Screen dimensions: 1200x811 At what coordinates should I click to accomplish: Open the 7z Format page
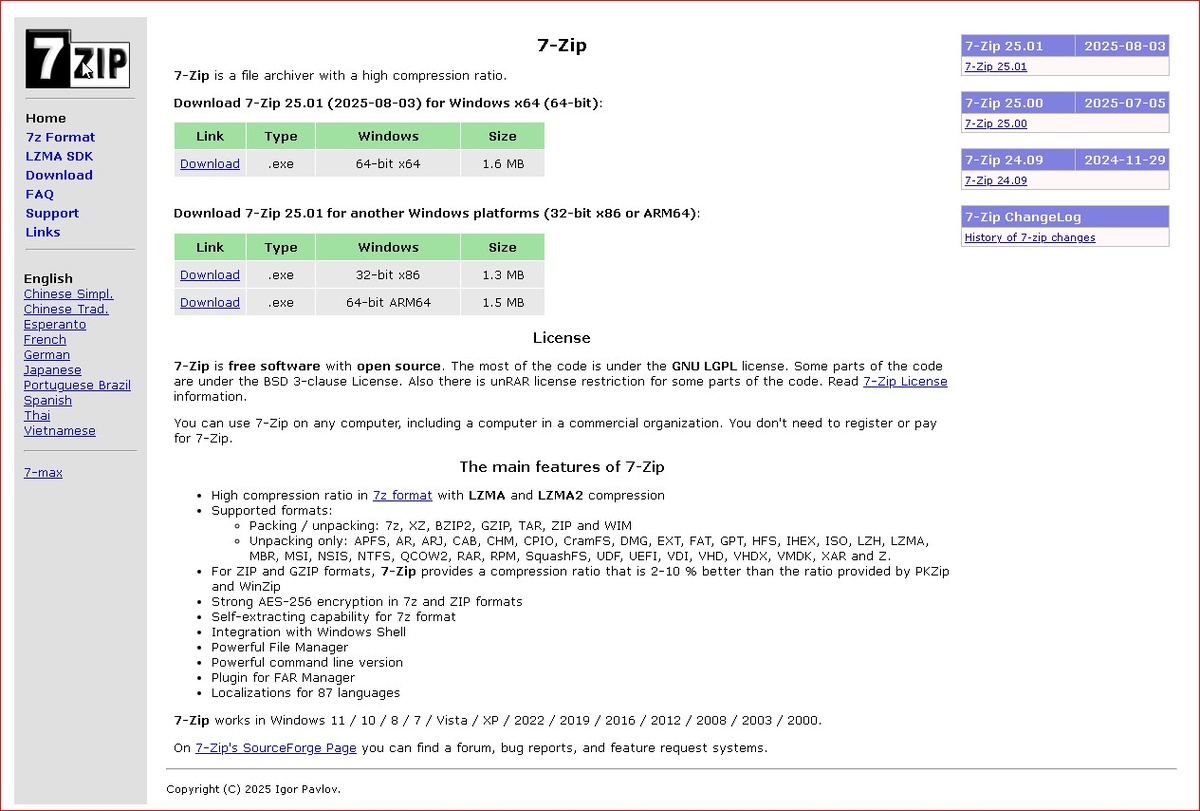(x=60, y=137)
